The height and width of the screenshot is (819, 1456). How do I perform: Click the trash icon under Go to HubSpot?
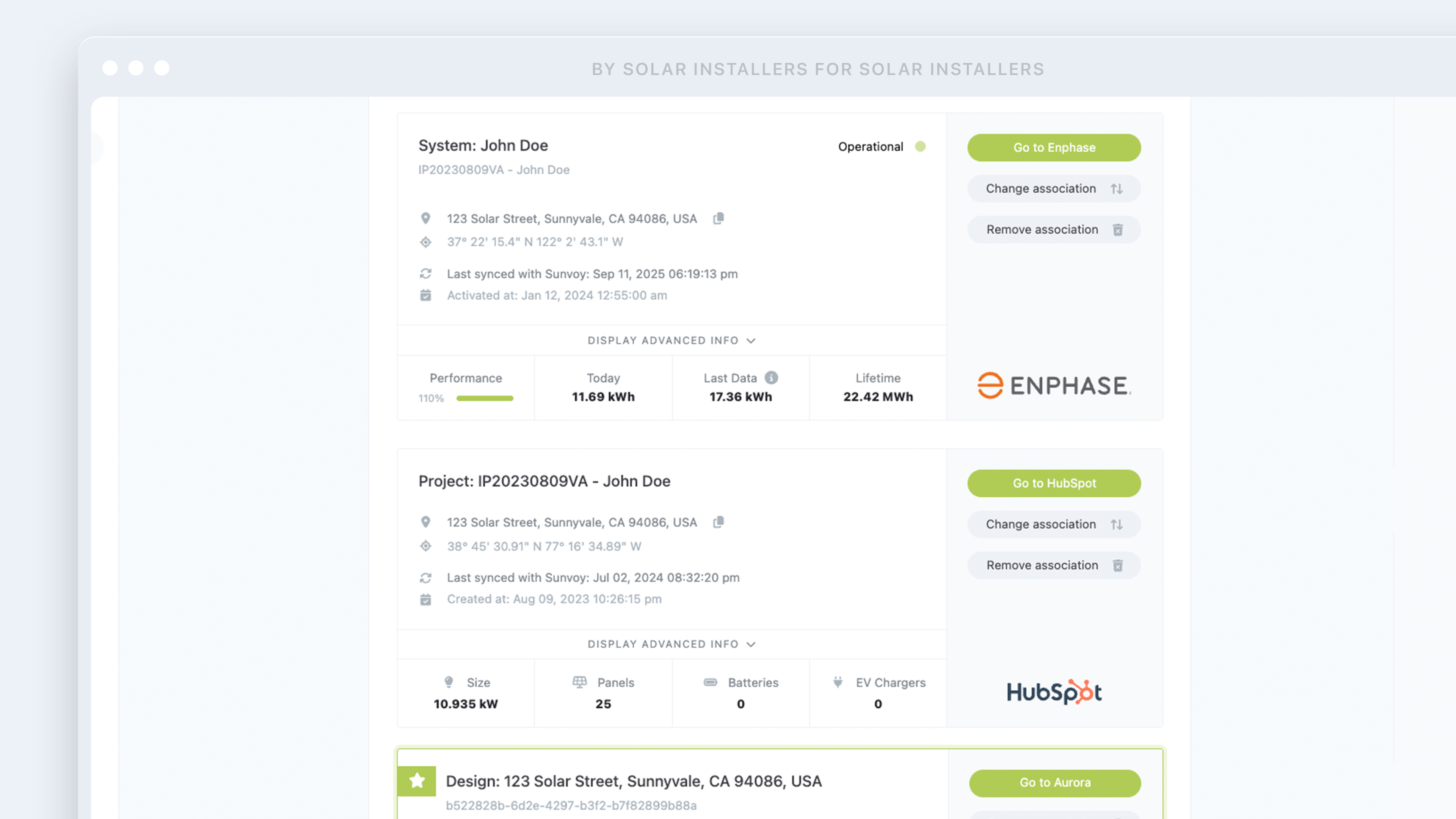1117,566
